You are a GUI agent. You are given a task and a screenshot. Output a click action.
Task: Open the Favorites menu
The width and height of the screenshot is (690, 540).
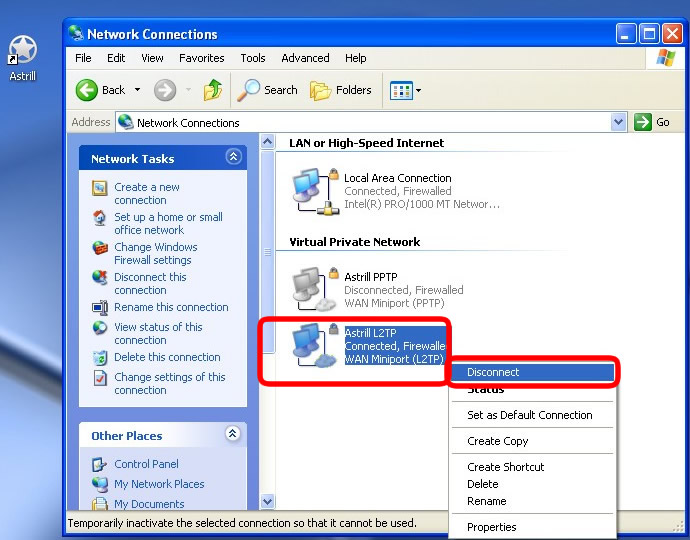pyautogui.click(x=202, y=58)
